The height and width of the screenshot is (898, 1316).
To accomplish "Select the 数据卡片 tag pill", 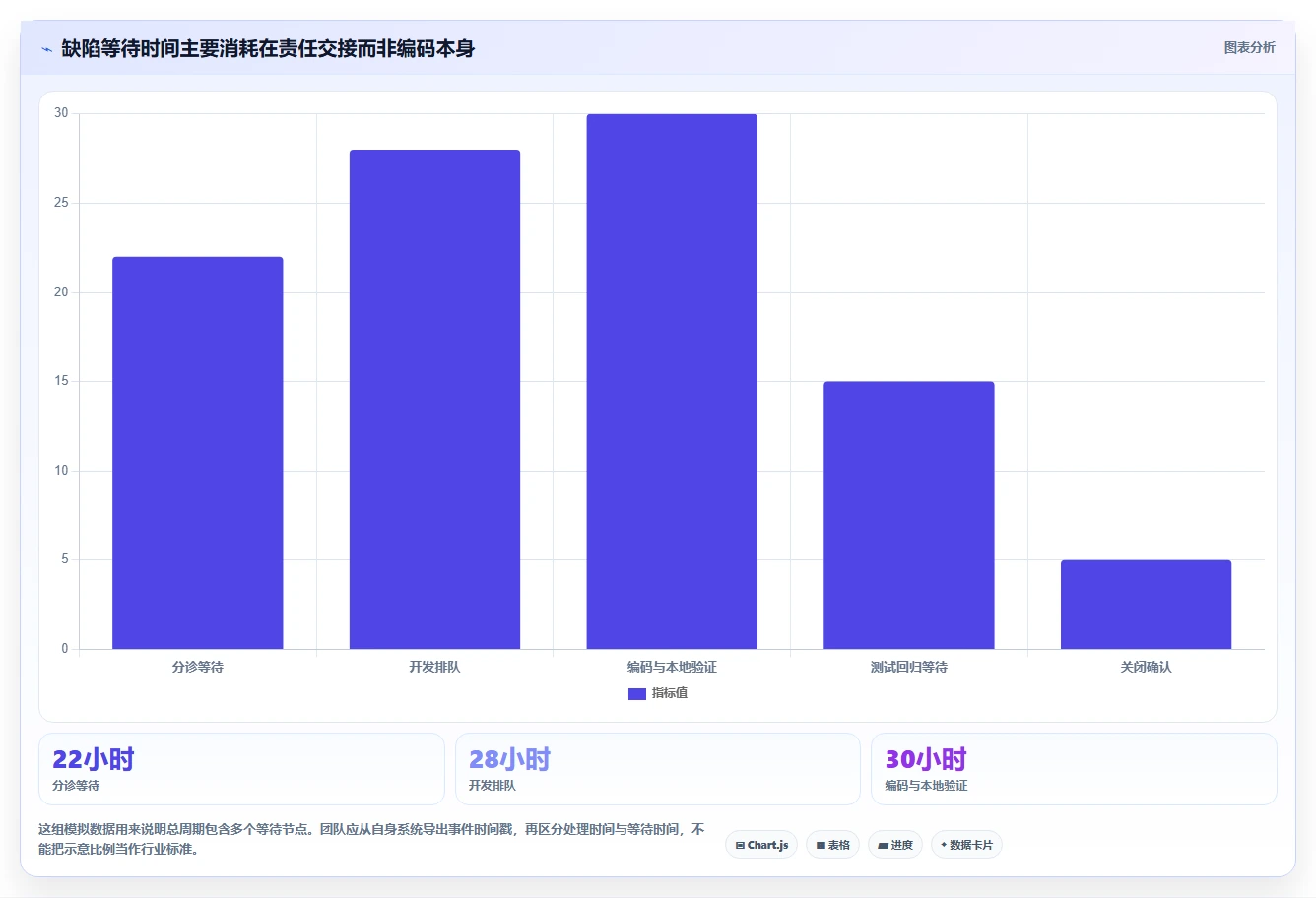I will click(x=966, y=845).
